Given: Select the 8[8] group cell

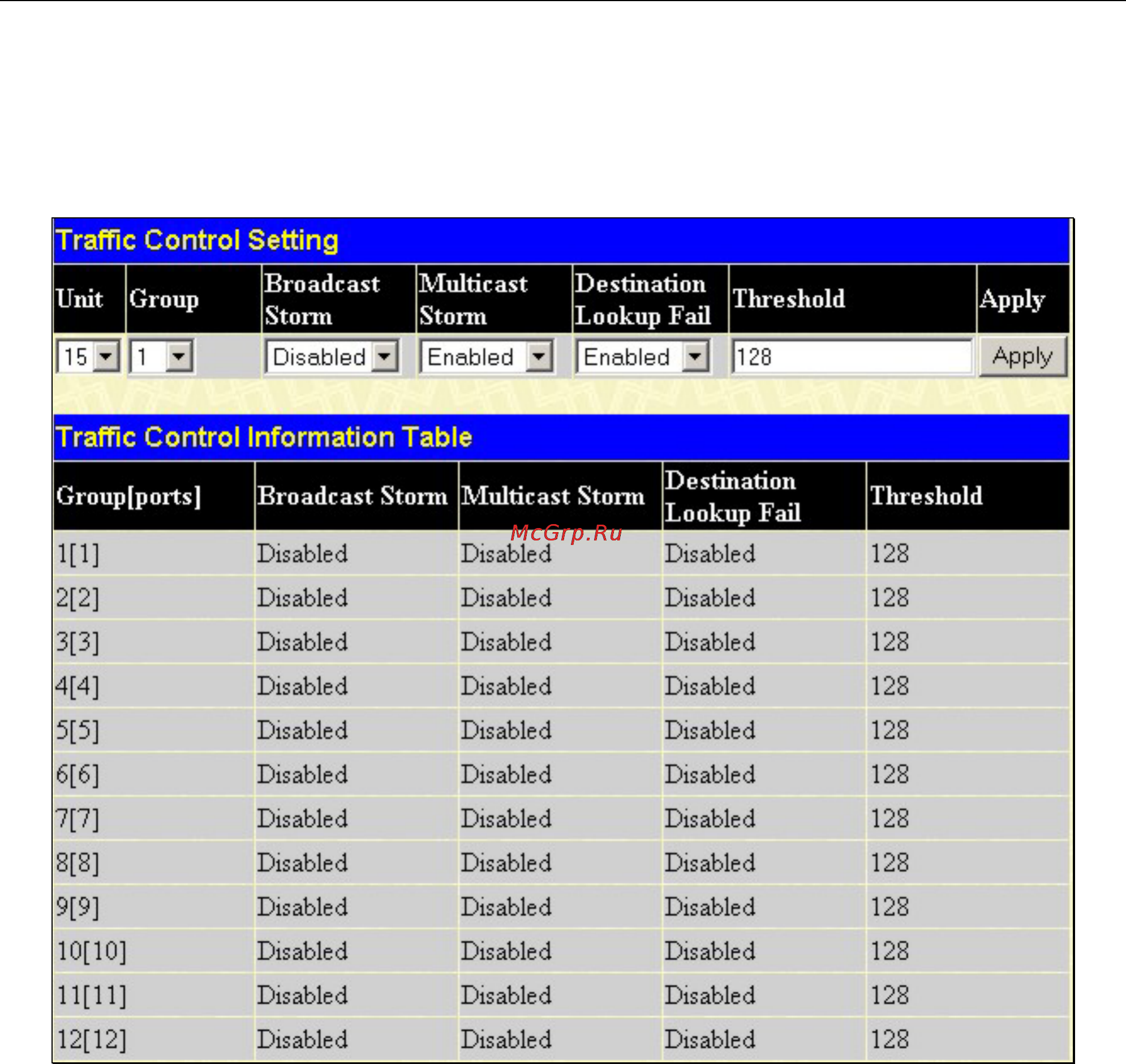Looking at the screenshot, I should 154,863.
